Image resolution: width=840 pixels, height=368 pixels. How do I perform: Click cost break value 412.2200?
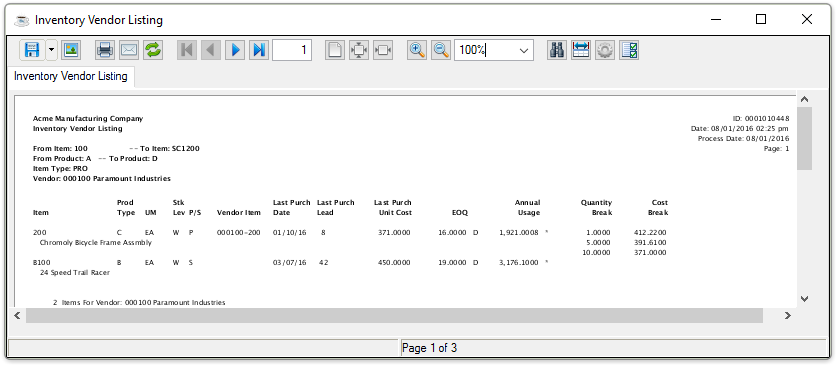650,232
